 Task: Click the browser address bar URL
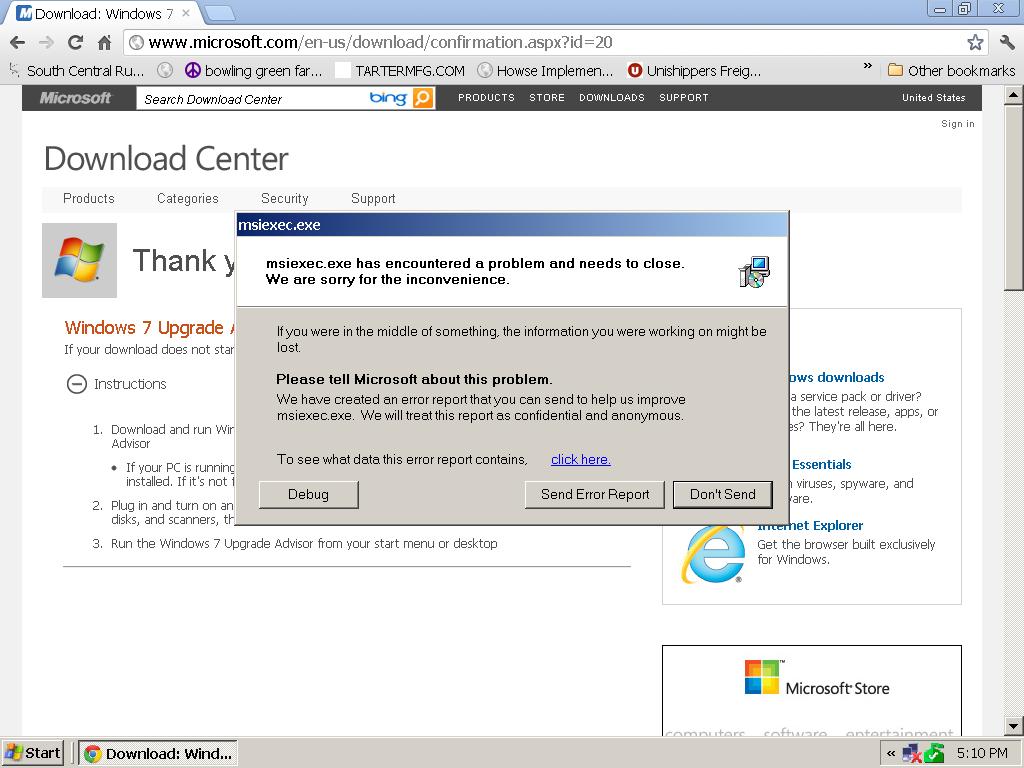[381, 42]
